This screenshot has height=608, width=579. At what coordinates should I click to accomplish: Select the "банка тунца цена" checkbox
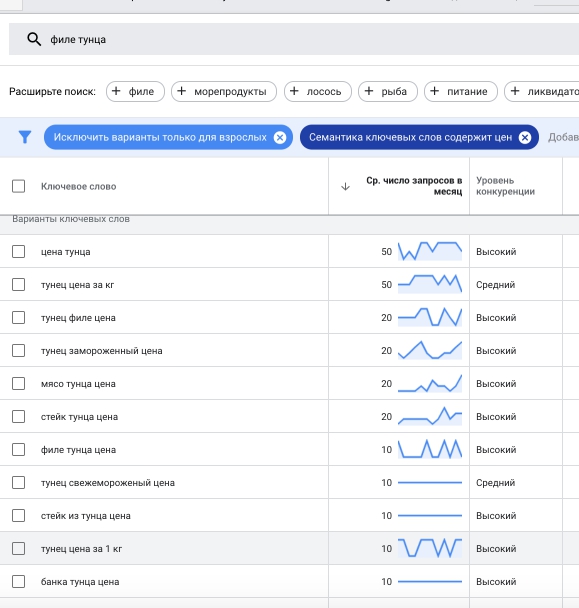click(19, 582)
